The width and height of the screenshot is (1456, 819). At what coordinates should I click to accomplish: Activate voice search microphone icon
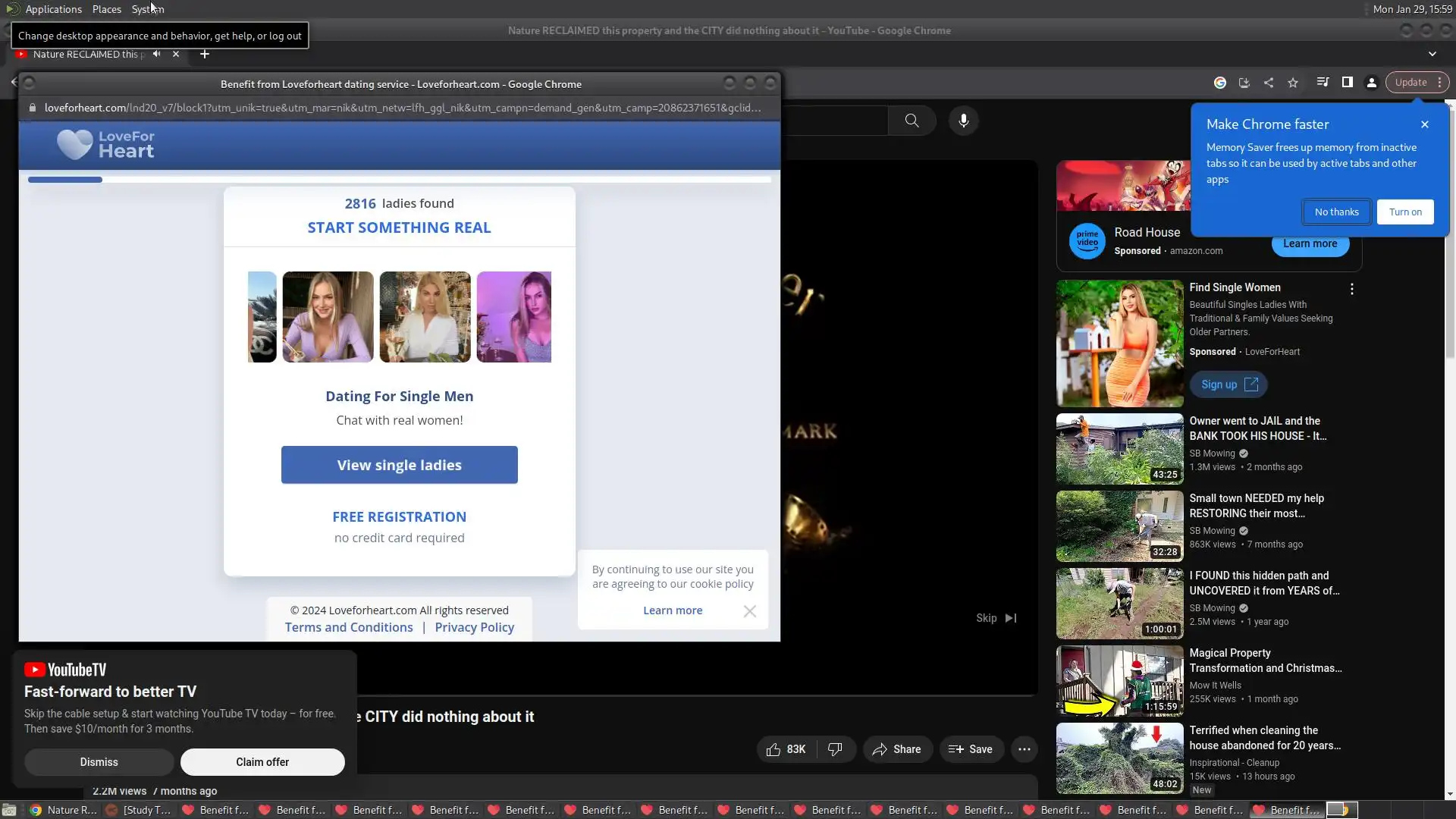963,121
